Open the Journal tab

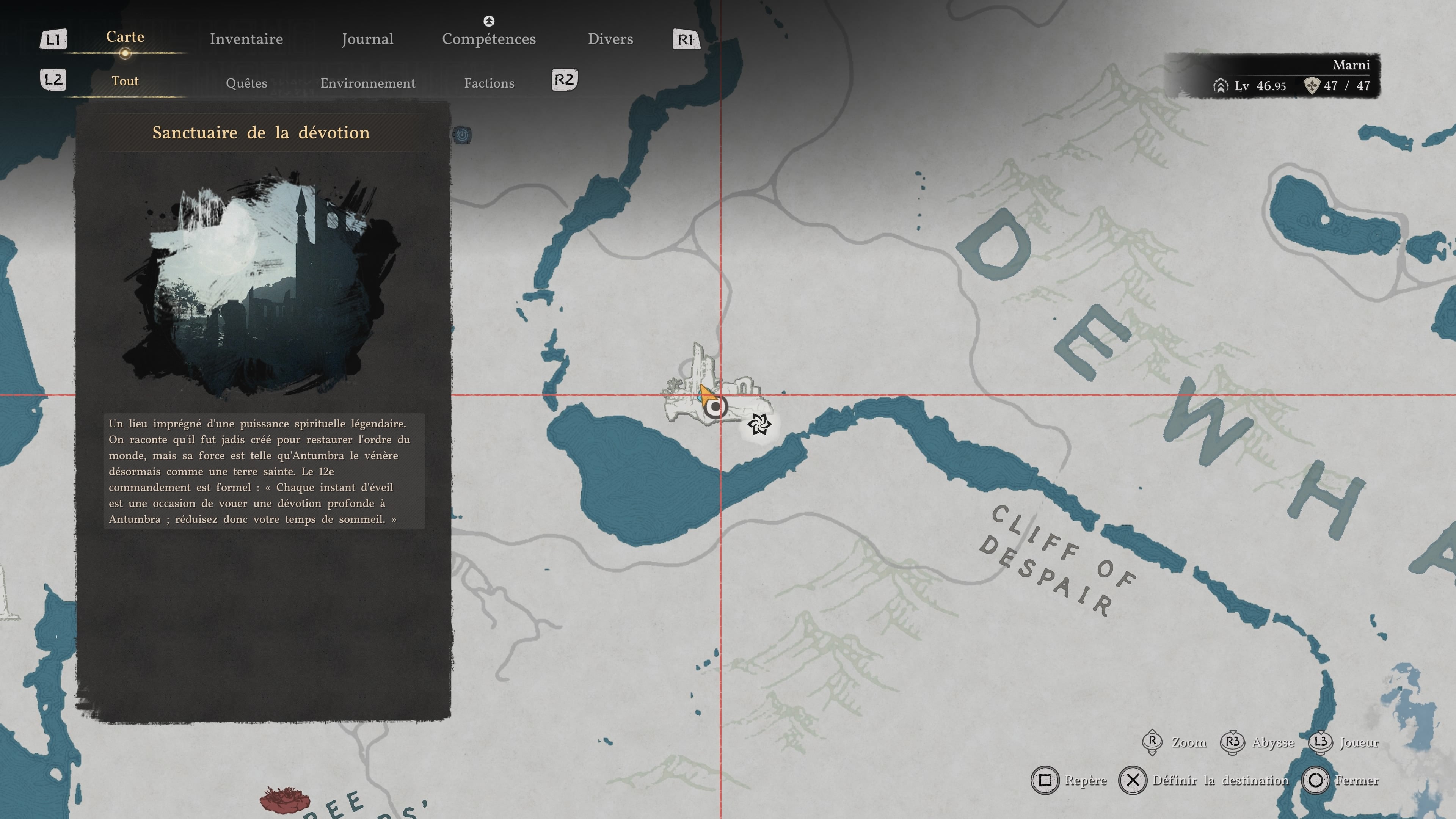point(367,39)
